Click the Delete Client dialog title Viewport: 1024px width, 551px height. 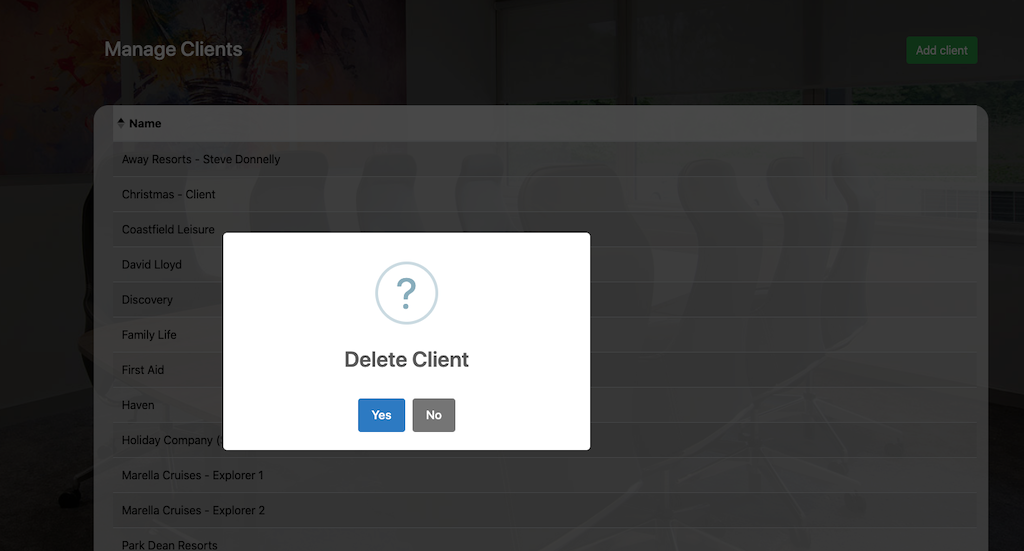[x=406, y=360]
